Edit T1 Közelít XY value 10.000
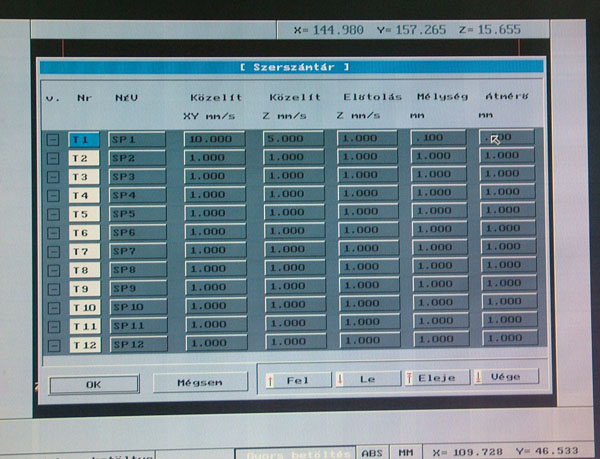Image resolution: width=600 pixels, height=459 pixels. pyautogui.click(x=214, y=139)
